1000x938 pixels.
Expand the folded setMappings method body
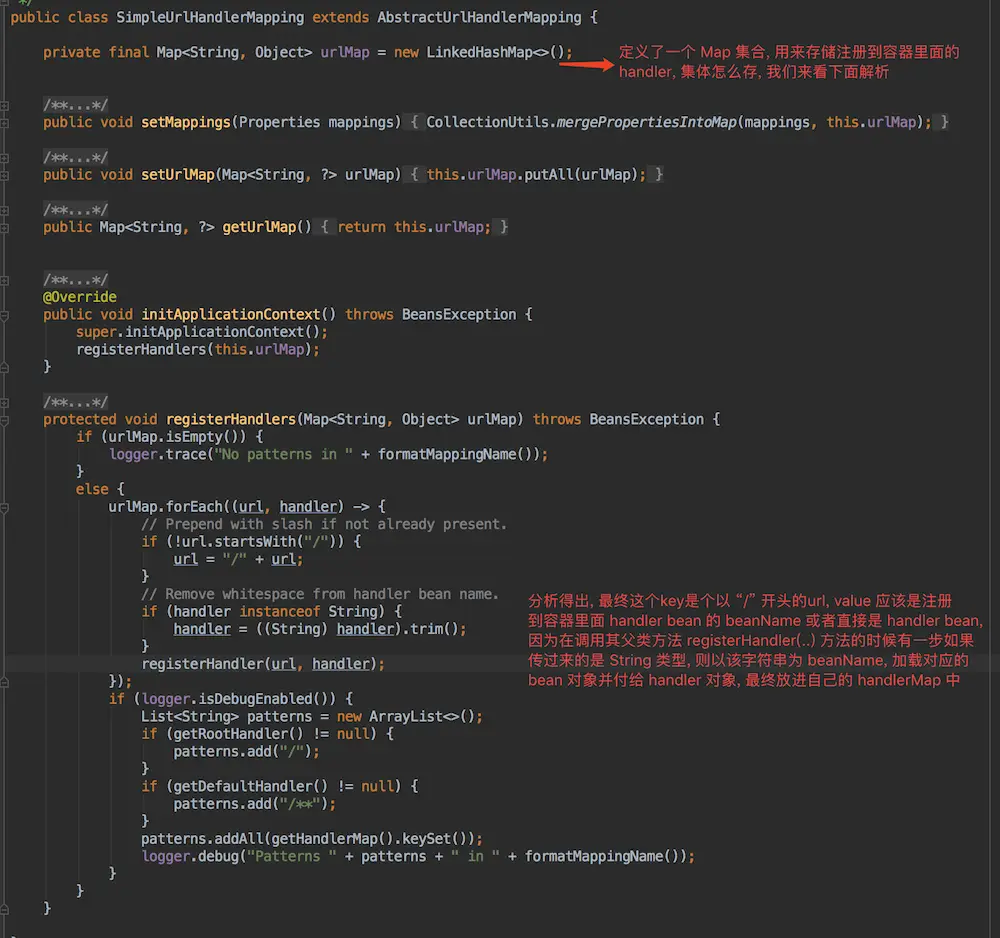tap(415, 122)
